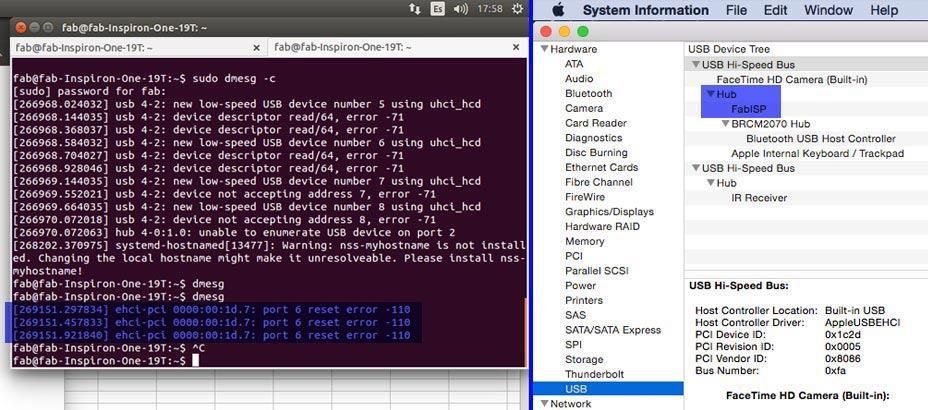Click the terminal command prompt cursor line
This screenshot has width=928, height=410.
click(268, 360)
